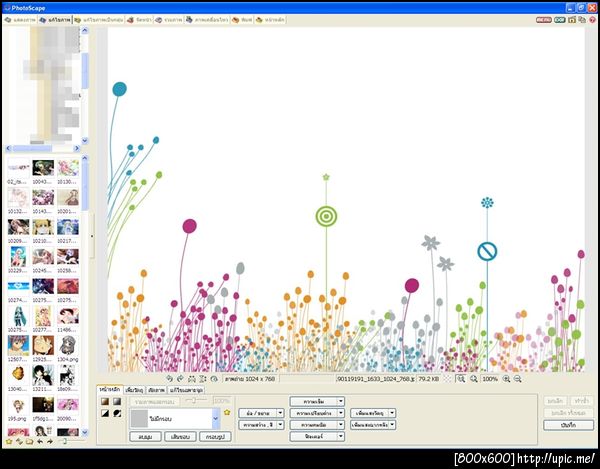Open the Auto Level dropdown arrow, top row

pyautogui.click(x=341, y=401)
